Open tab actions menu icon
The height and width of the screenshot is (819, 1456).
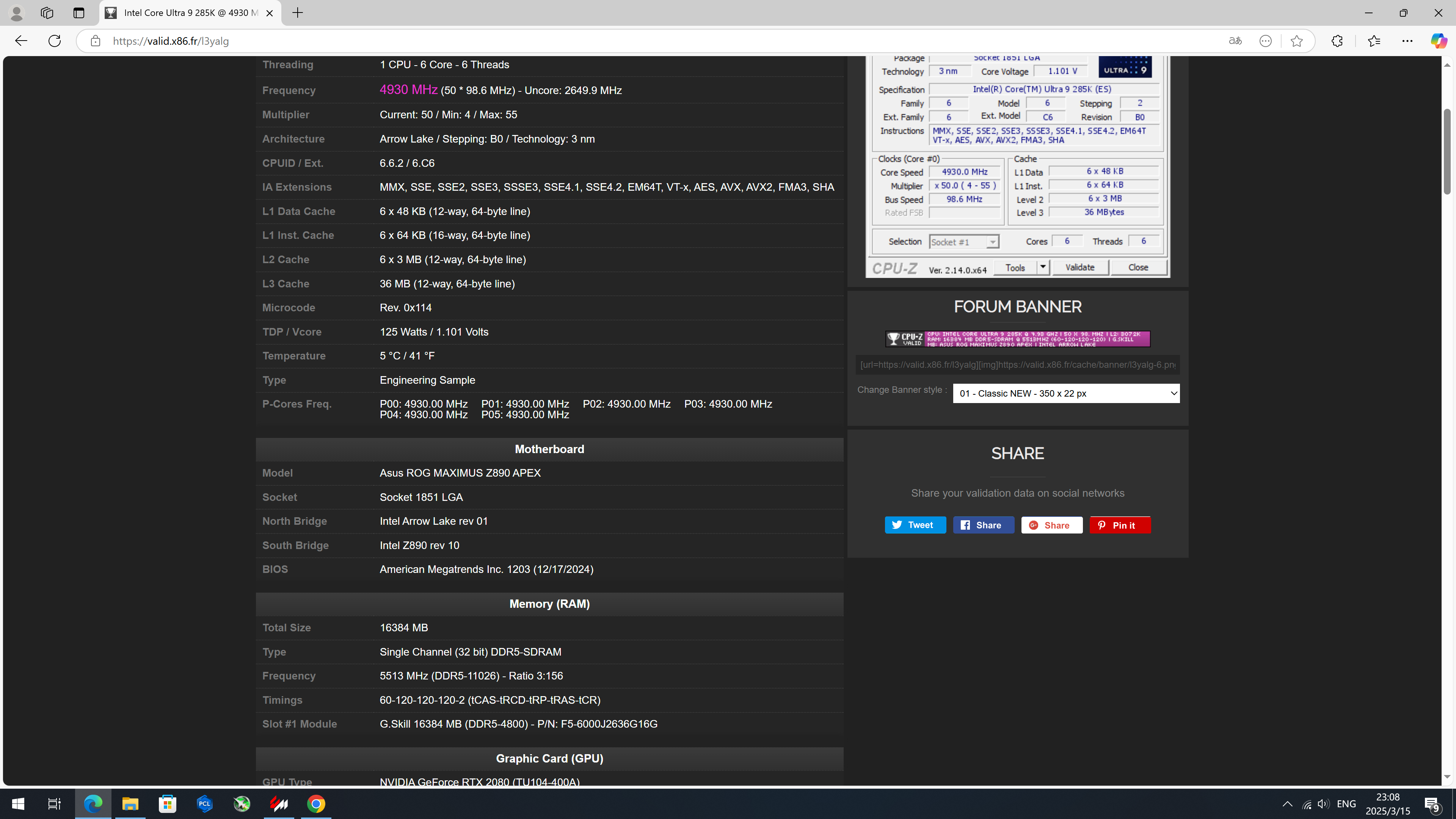(78, 13)
